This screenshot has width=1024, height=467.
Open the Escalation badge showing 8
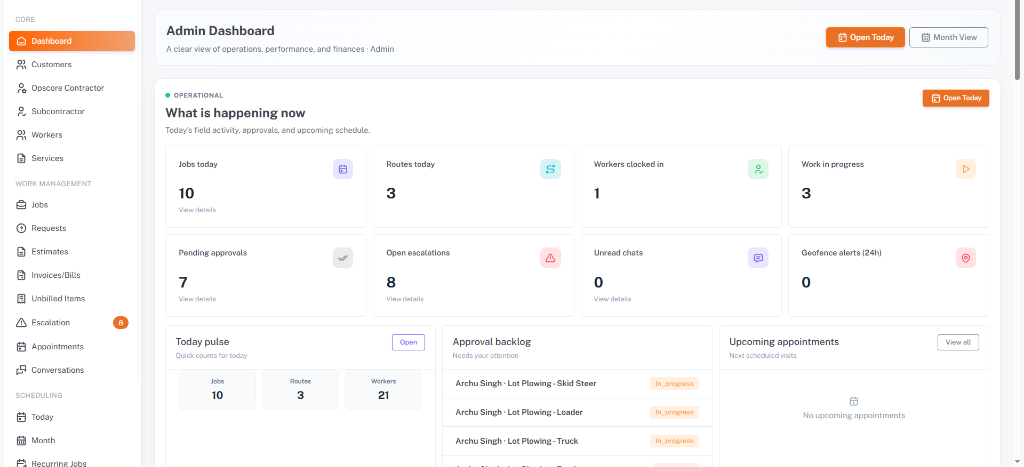click(121, 322)
